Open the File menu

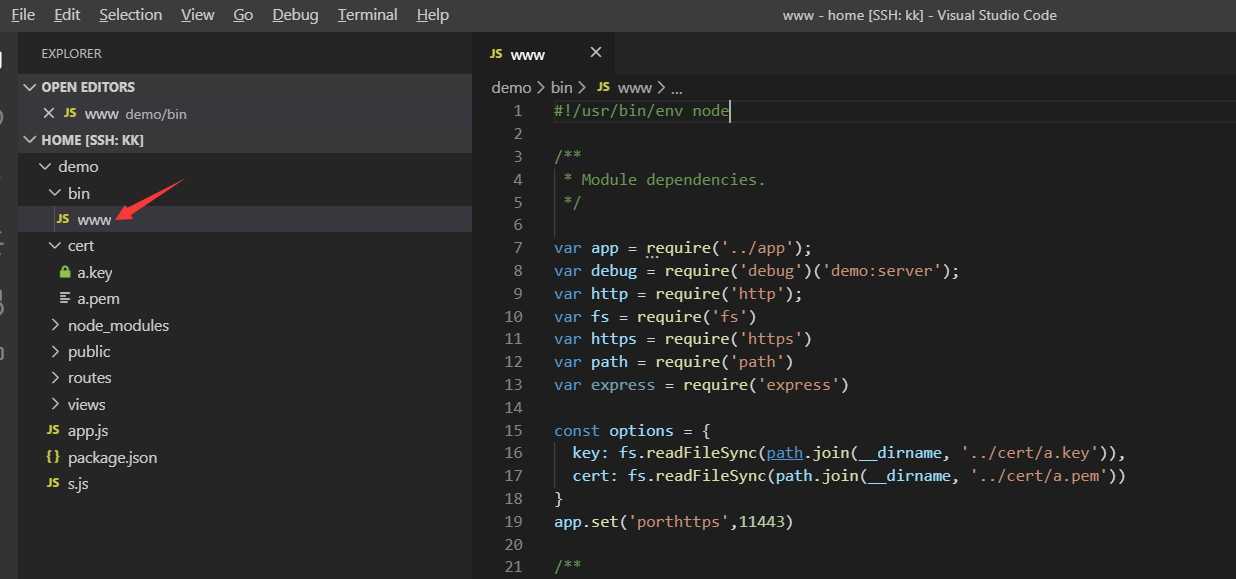tap(23, 15)
